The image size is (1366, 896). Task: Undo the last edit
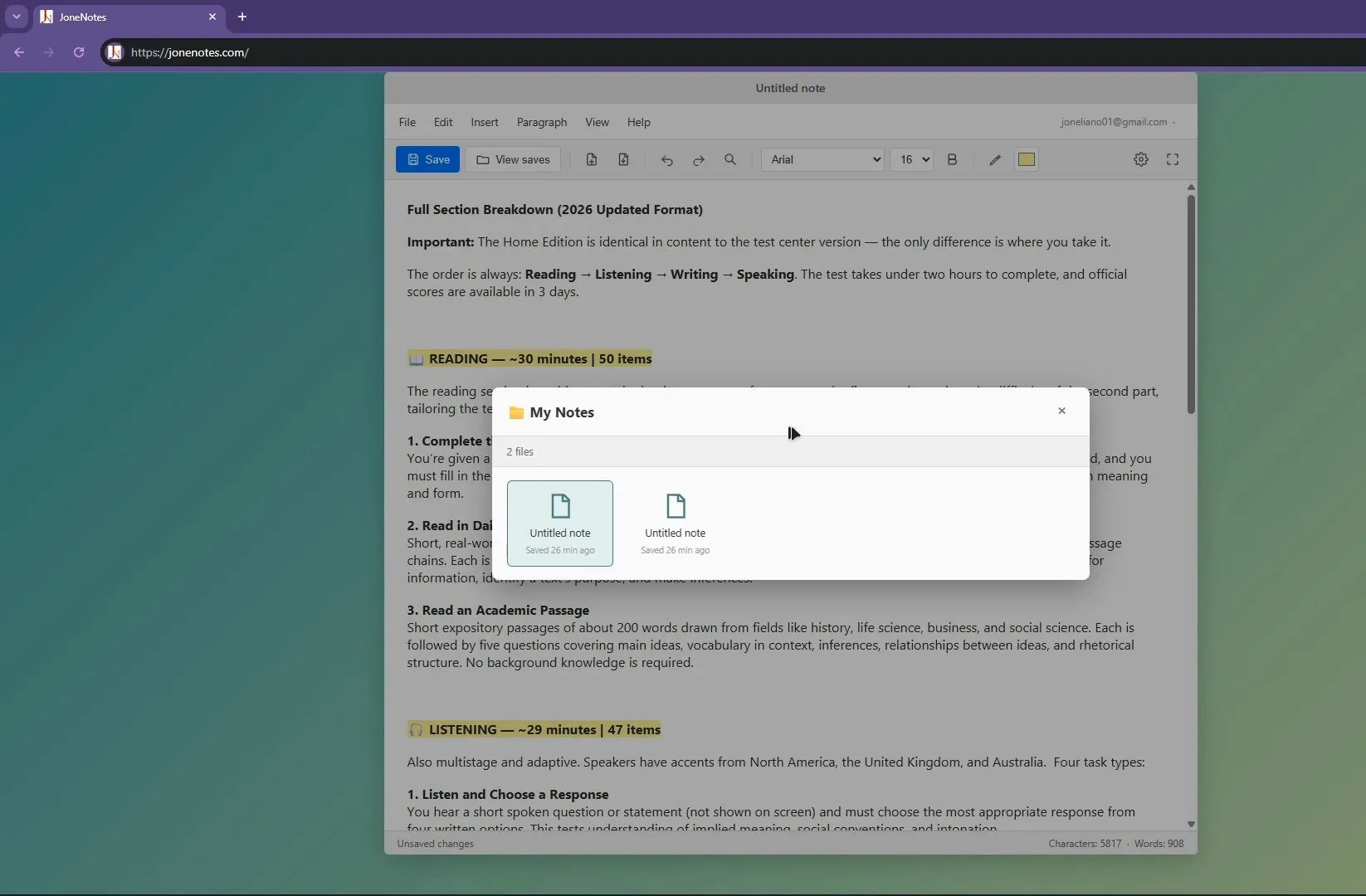point(666,159)
